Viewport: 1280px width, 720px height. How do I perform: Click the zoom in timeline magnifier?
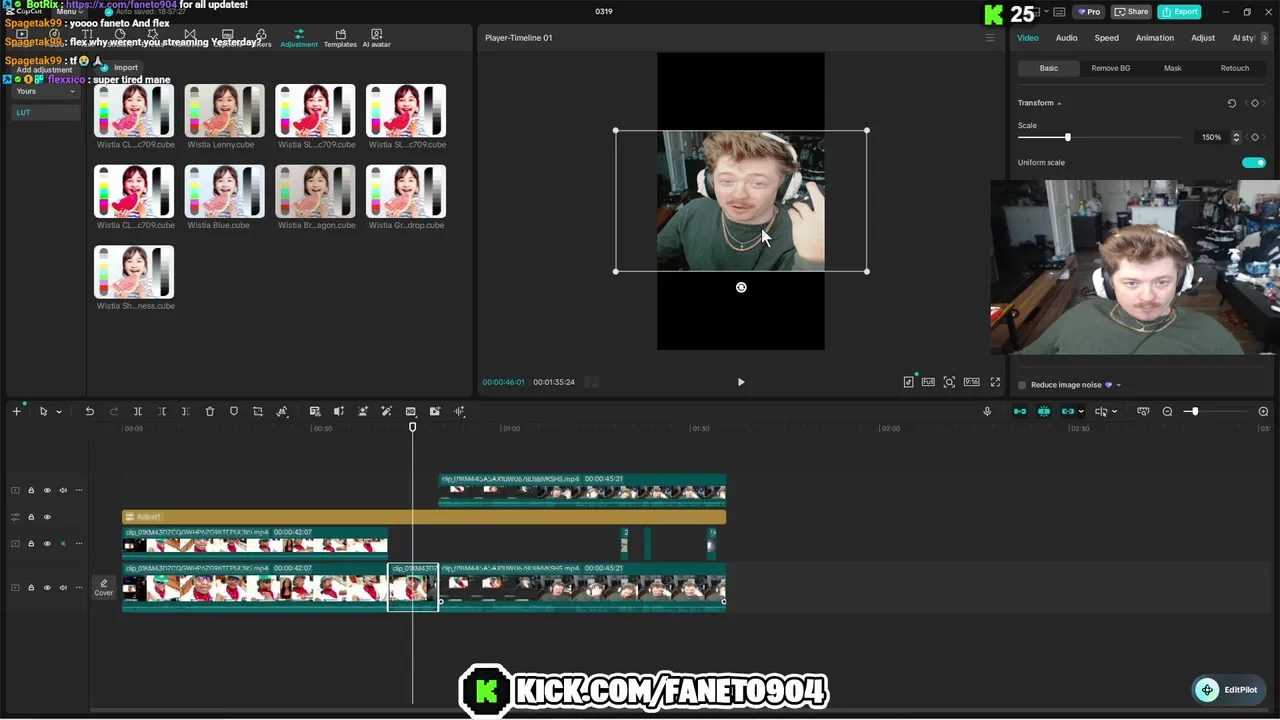[1263, 411]
